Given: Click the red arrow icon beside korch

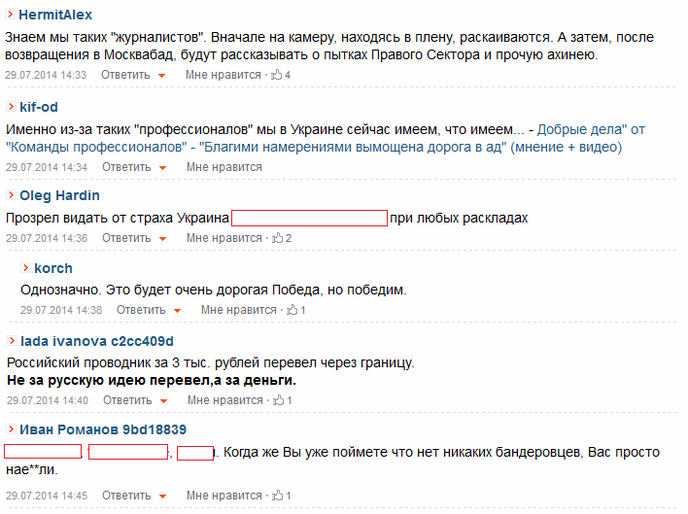Looking at the screenshot, I should 25,268.
